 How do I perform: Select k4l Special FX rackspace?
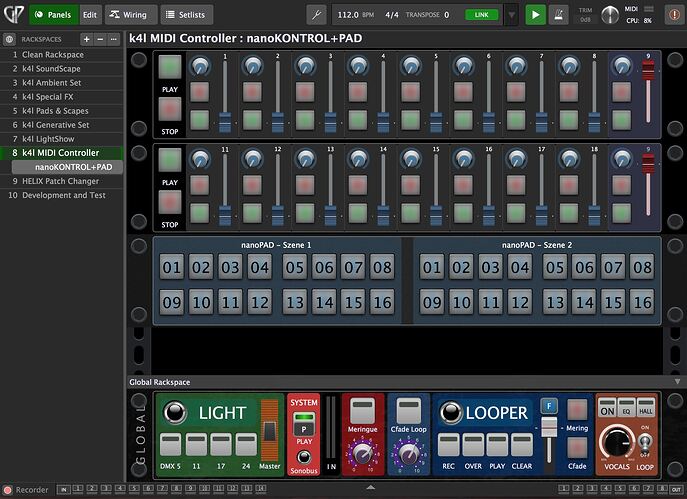point(62,97)
